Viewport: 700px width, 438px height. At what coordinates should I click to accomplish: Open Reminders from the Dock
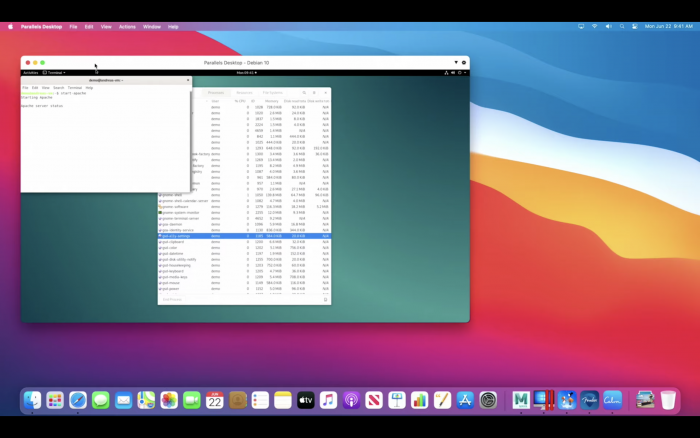click(x=260, y=400)
